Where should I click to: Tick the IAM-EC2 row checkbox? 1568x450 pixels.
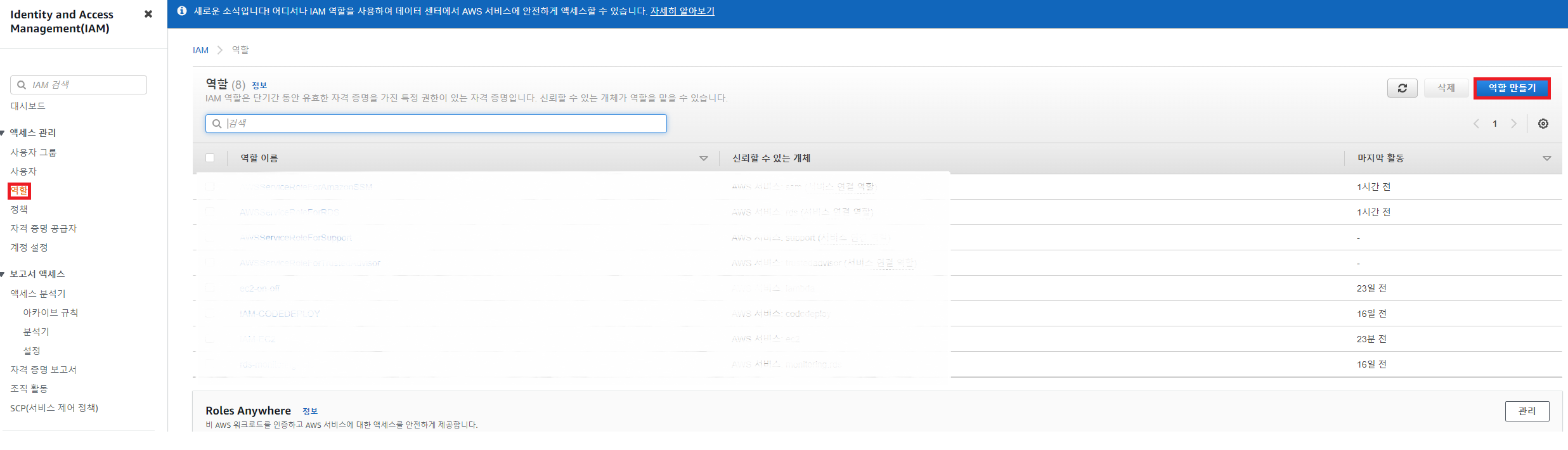(210, 338)
